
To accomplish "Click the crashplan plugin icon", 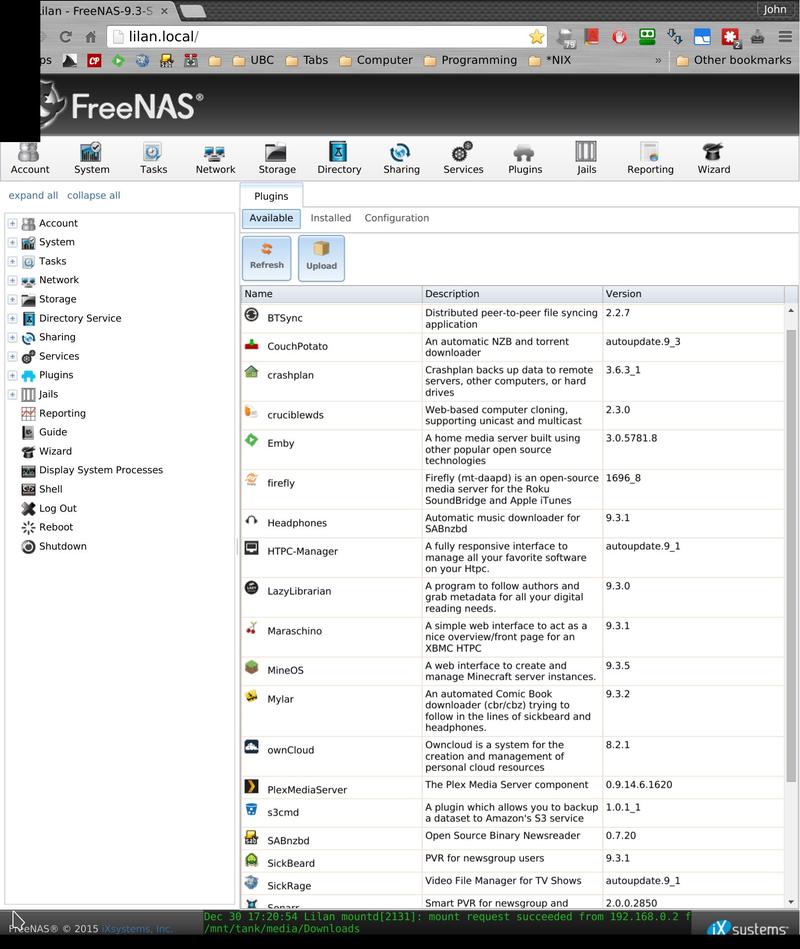I will 251,371.
